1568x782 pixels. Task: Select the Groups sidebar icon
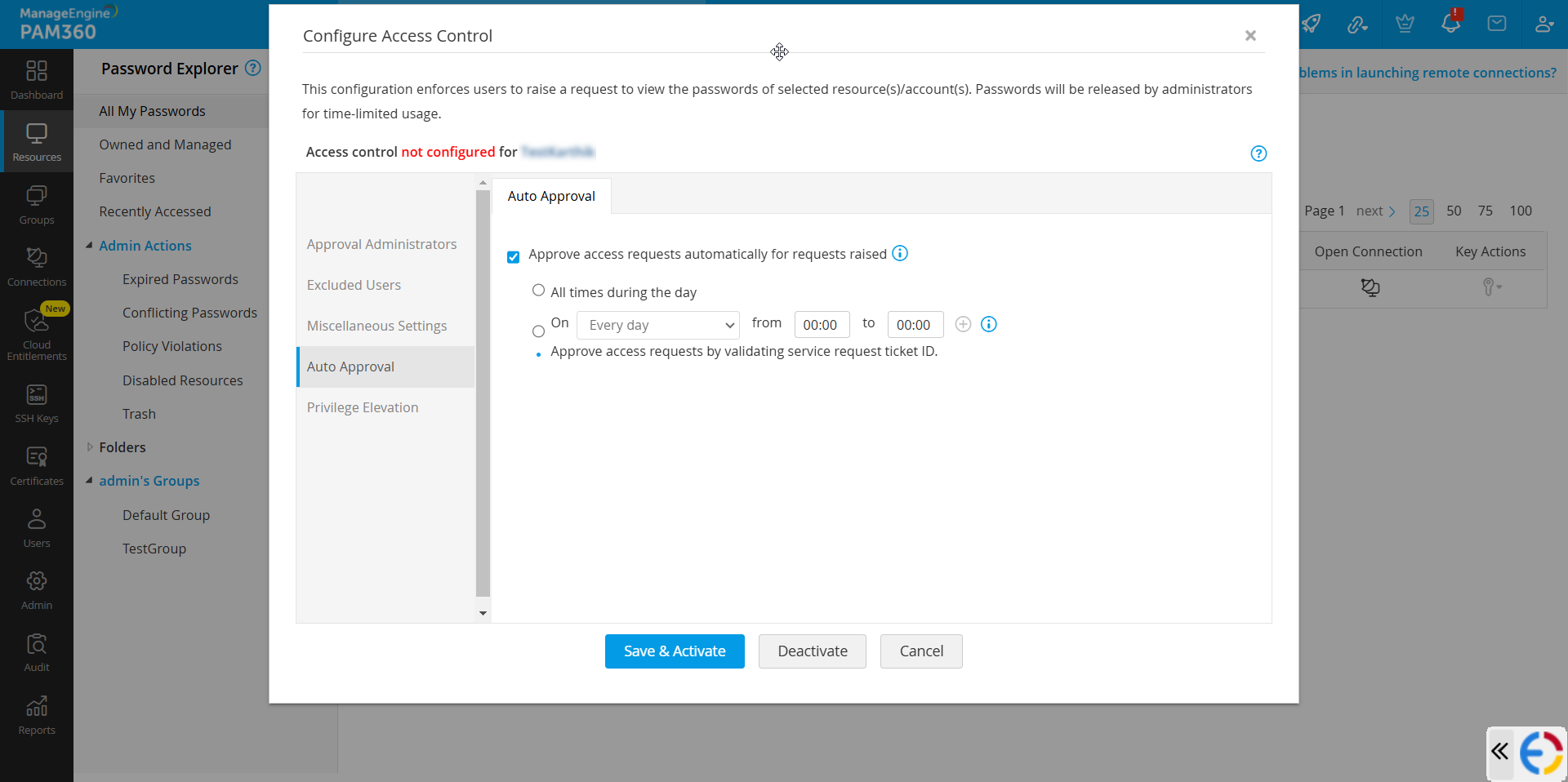[36, 203]
